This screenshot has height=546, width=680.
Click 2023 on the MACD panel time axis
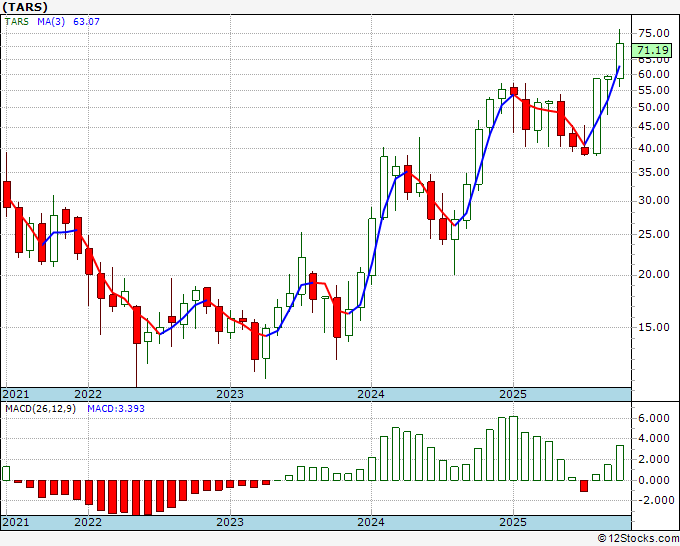pos(230,522)
